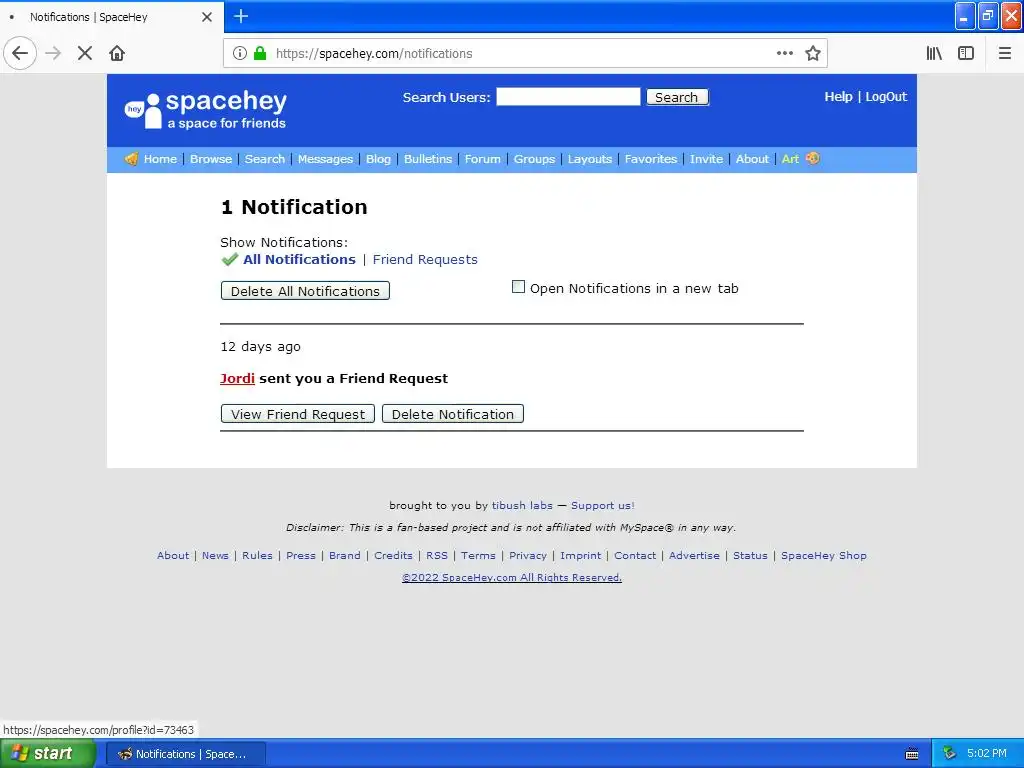Open Groups in navigation bar
Image resolution: width=1024 pixels, height=768 pixels.
point(534,159)
